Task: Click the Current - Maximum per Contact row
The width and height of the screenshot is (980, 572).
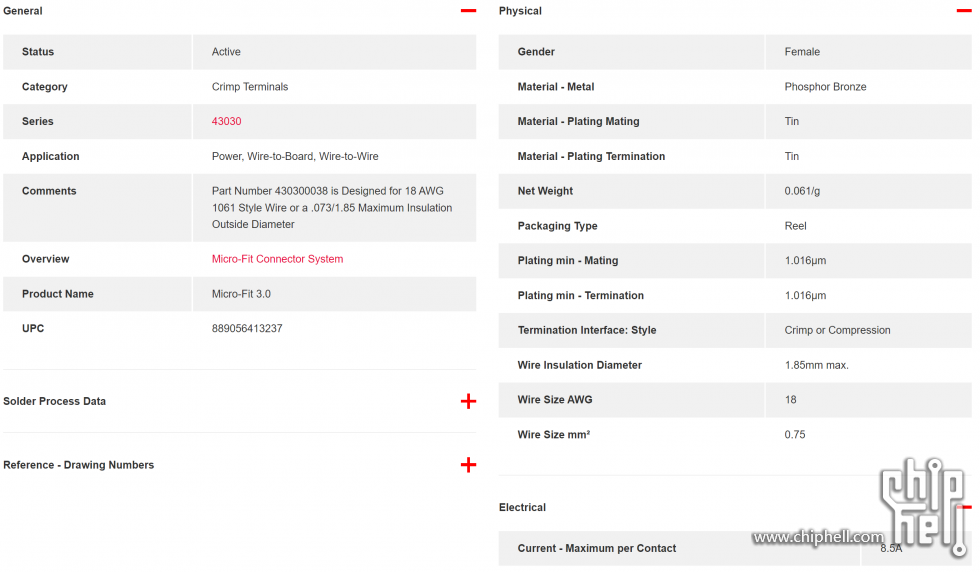Action: tap(735, 548)
